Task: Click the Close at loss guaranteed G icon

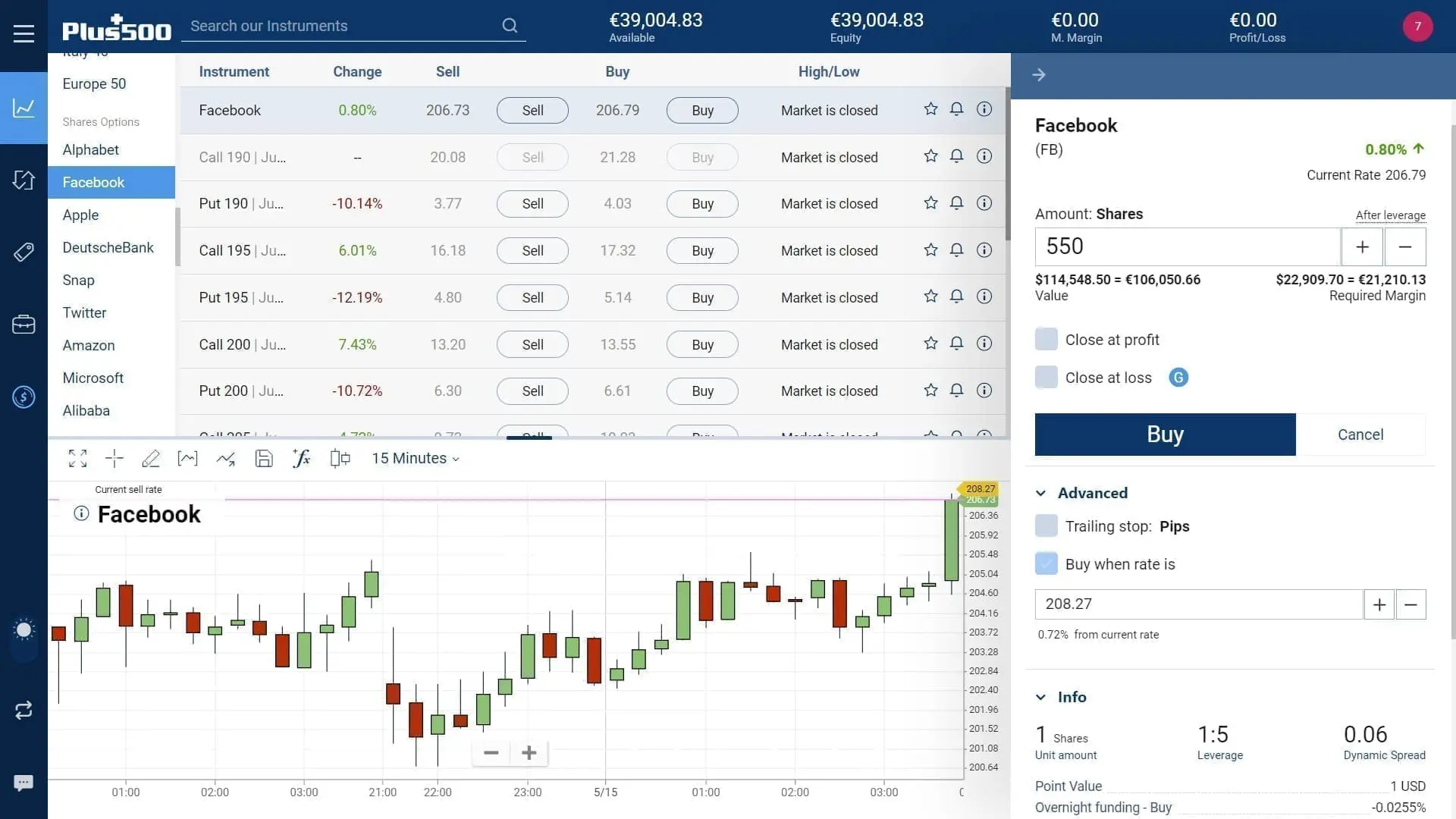Action: 1178,377
